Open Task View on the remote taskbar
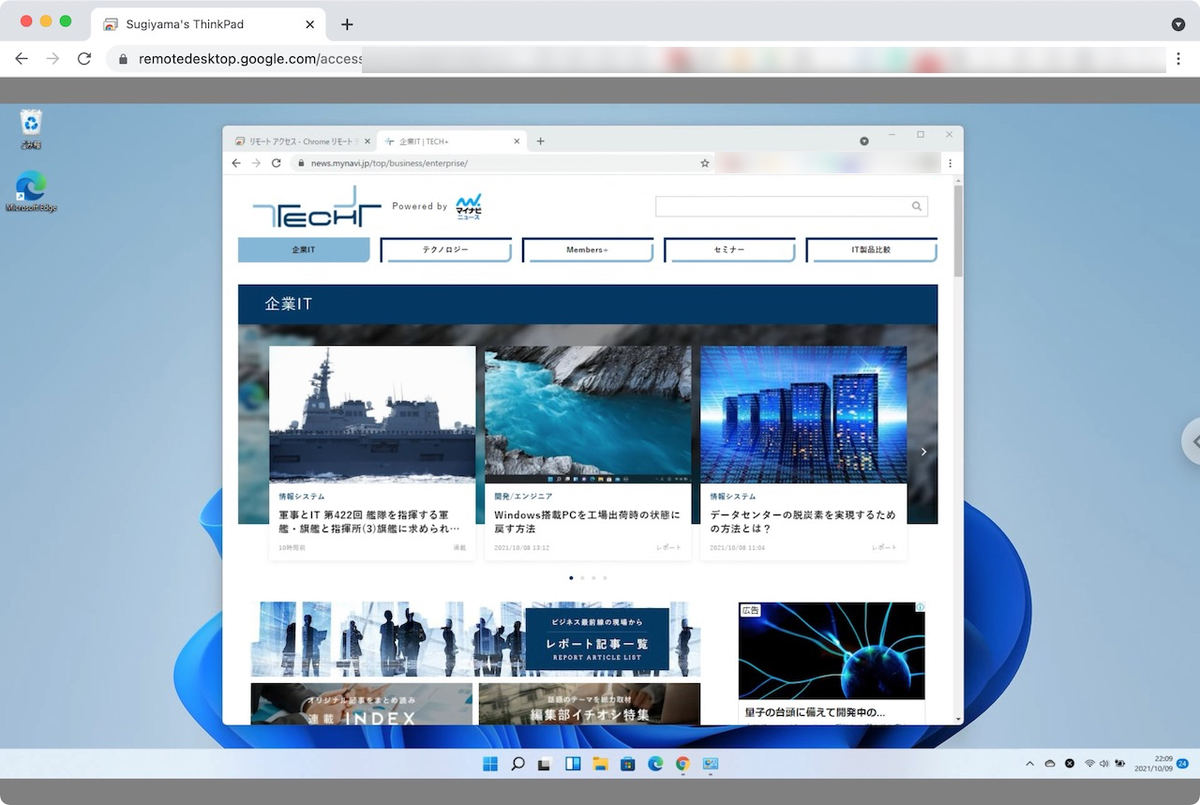The height and width of the screenshot is (805, 1200). coord(544,764)
